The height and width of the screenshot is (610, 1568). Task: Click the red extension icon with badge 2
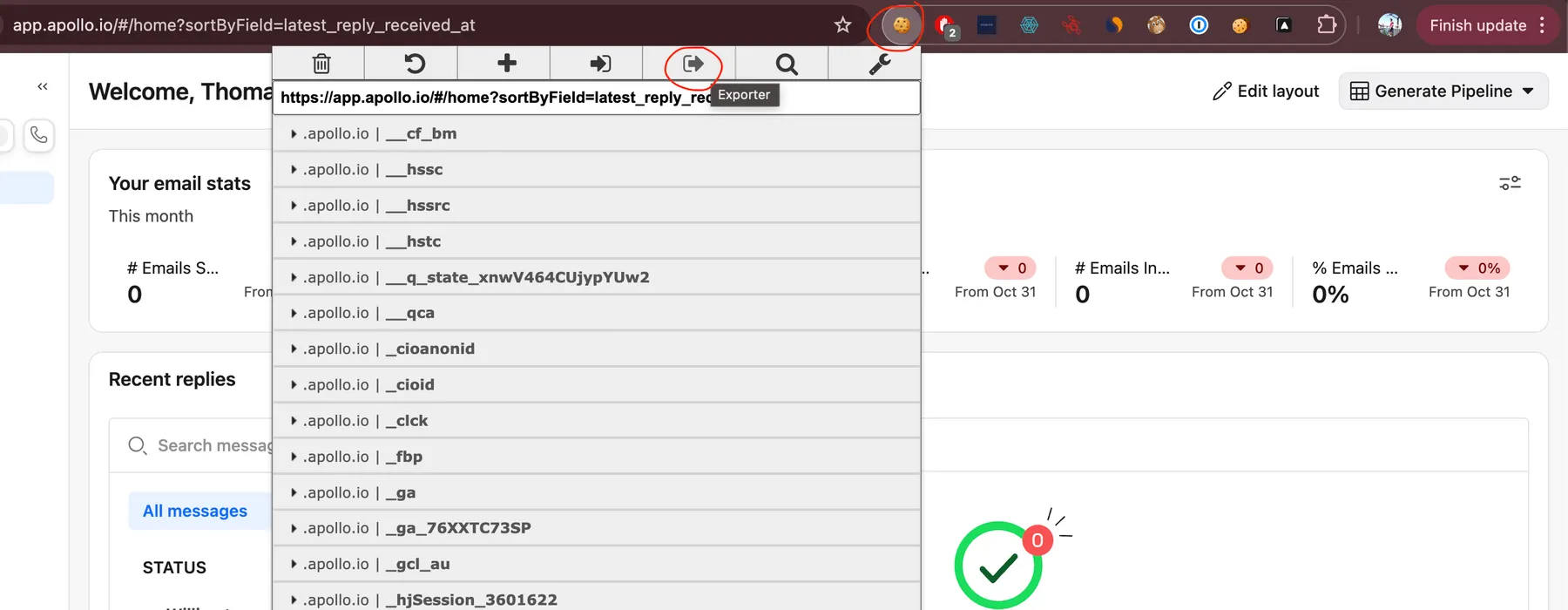click(946, 26)
